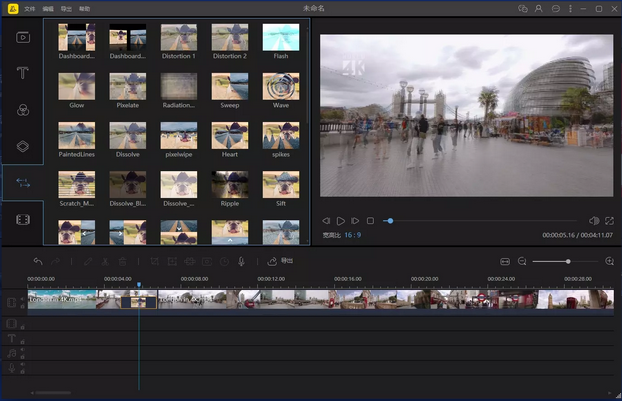Open the 导出 (Export) menu in the menu bar
622x401 pixels.
[x=65, y=8]
